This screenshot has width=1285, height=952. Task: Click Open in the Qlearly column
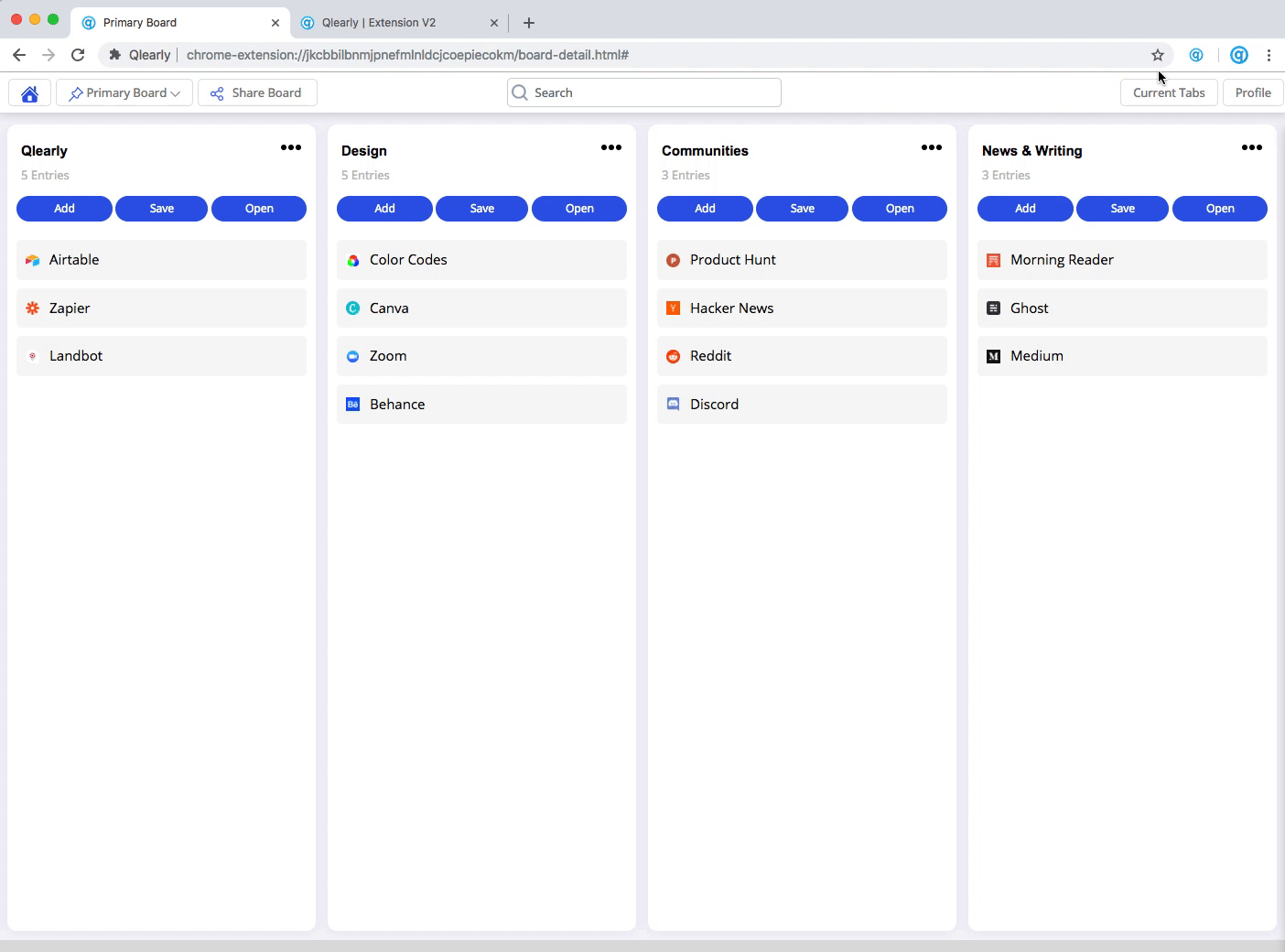point(259,209)
